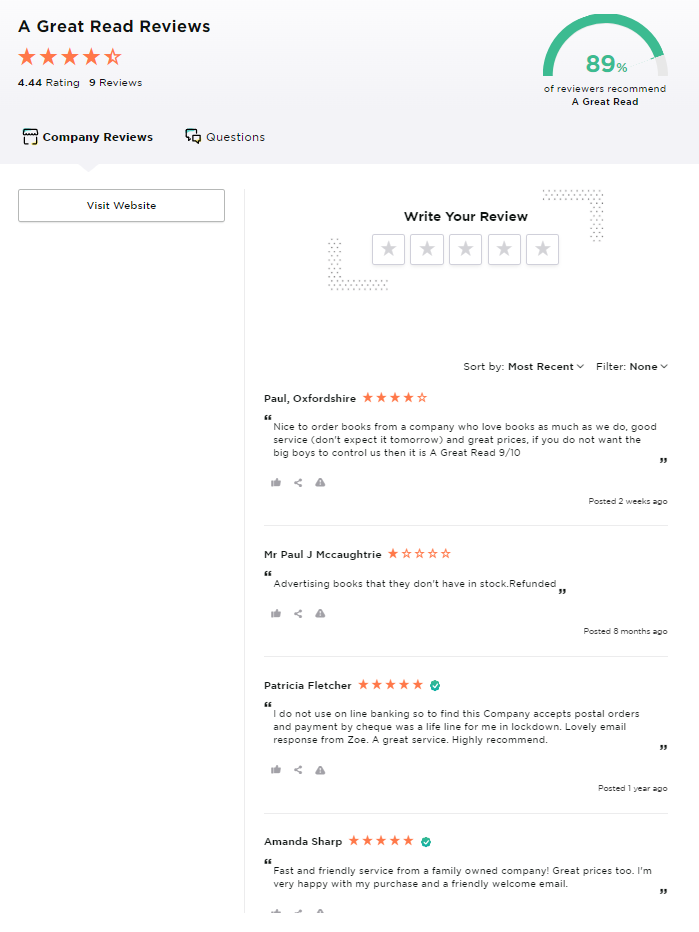The image size is (699, 932).
Task: Click Patricia Fletcher's verified badge
Action: pyautogui.click(x=435, y=685)
